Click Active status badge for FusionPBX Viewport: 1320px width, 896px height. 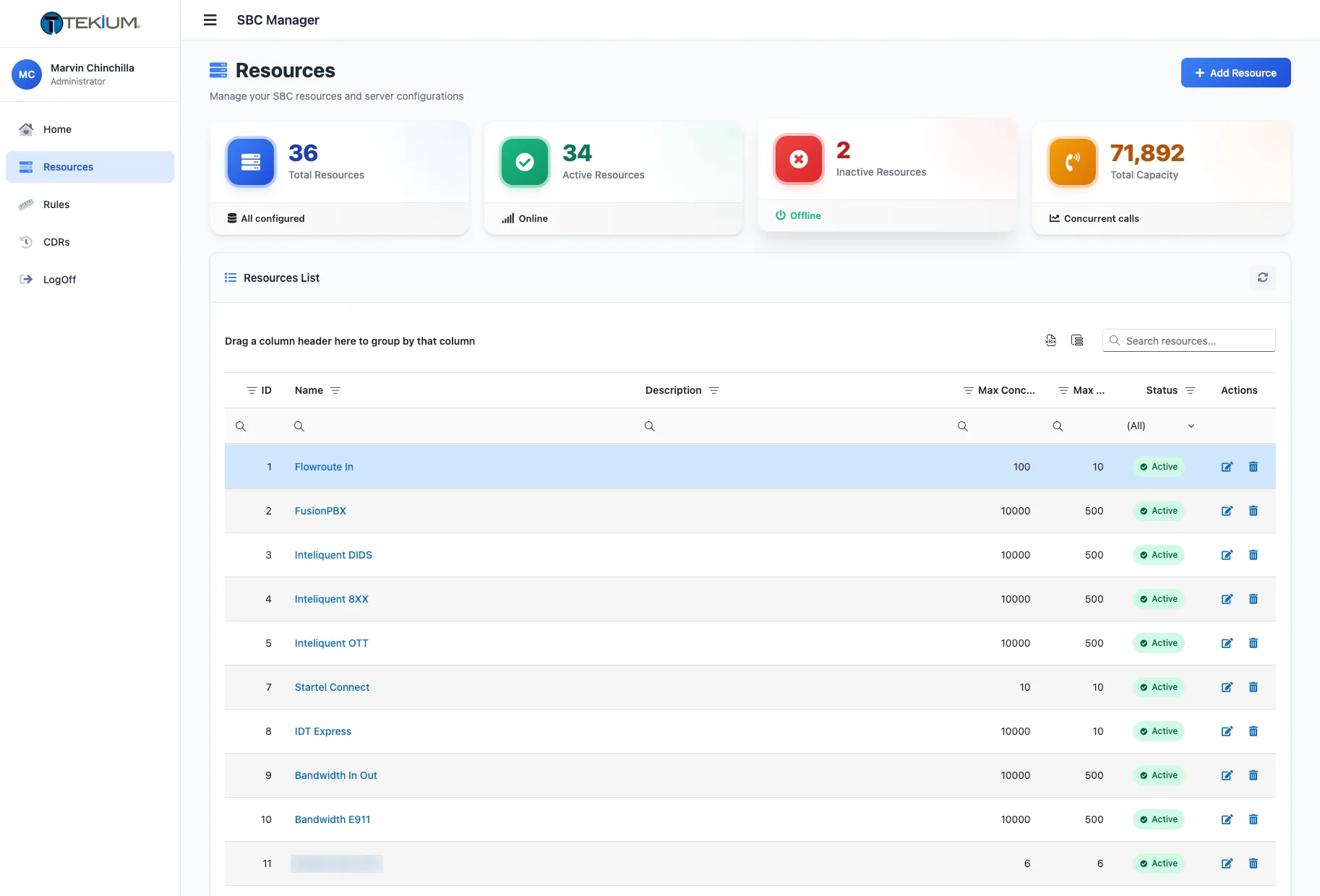coord(1159,511)
